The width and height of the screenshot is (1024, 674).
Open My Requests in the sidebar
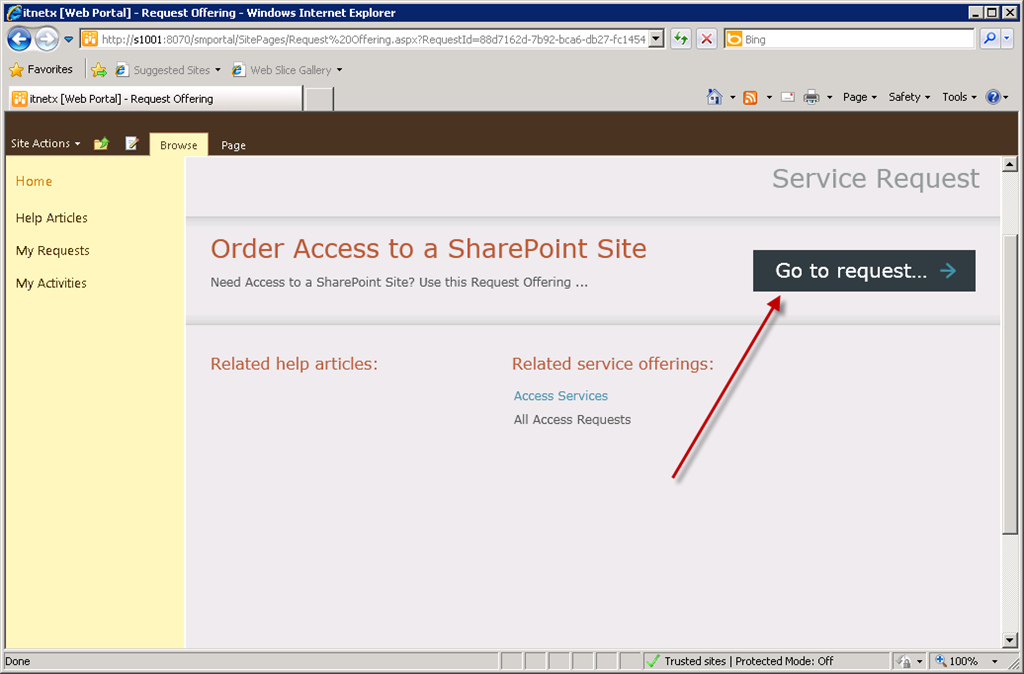point(53,251)
